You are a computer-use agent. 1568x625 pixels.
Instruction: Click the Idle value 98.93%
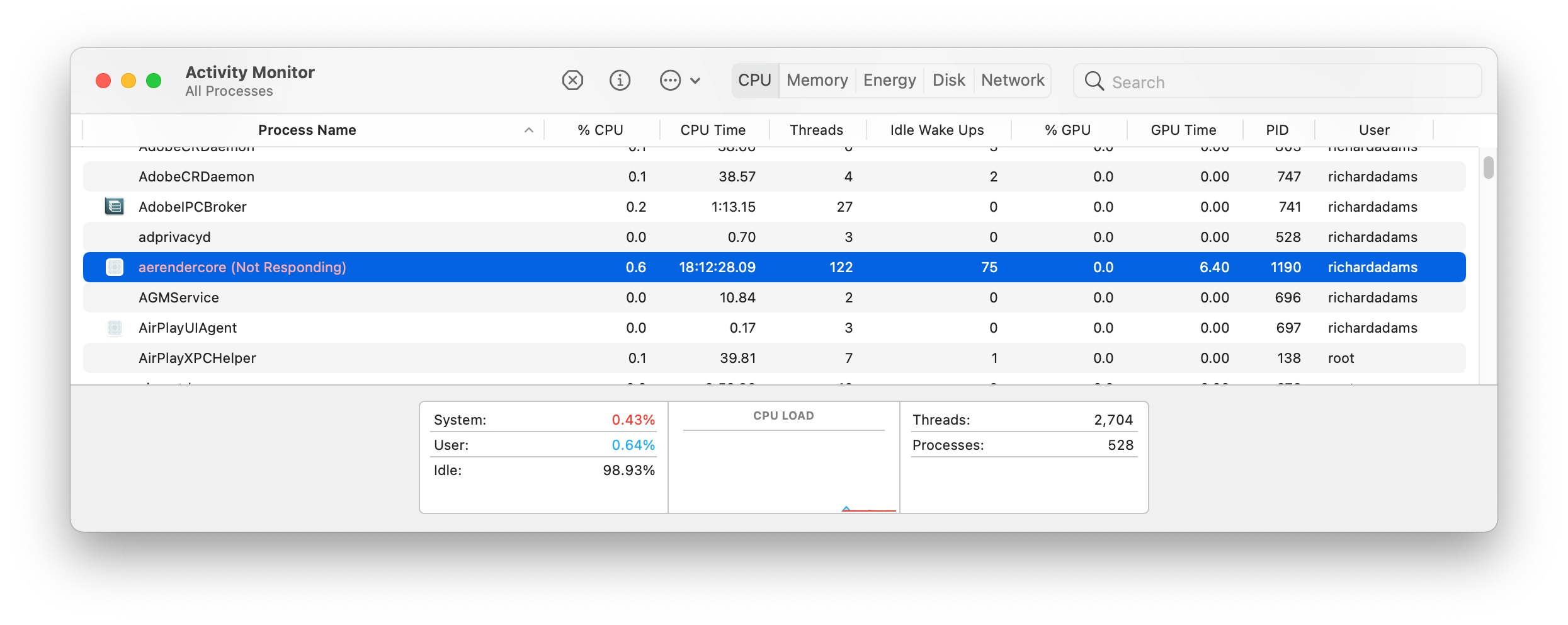point(629,470)
